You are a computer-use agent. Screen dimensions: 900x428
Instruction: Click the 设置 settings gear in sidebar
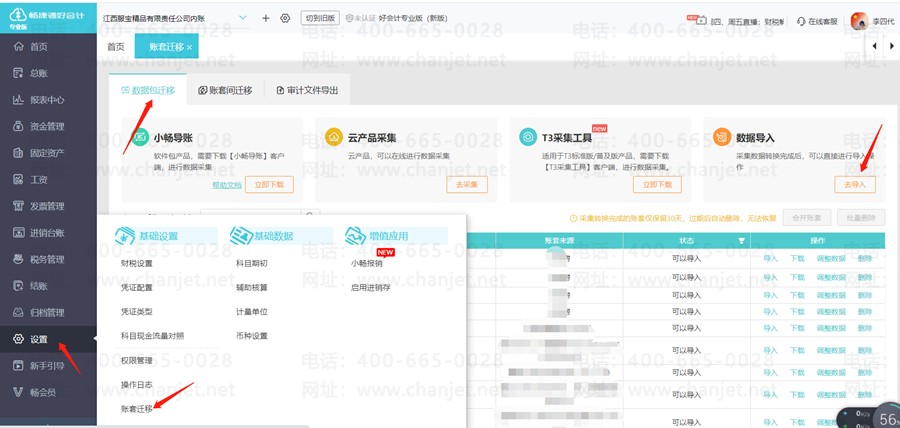pyautogui.click(x=18, y=339)
